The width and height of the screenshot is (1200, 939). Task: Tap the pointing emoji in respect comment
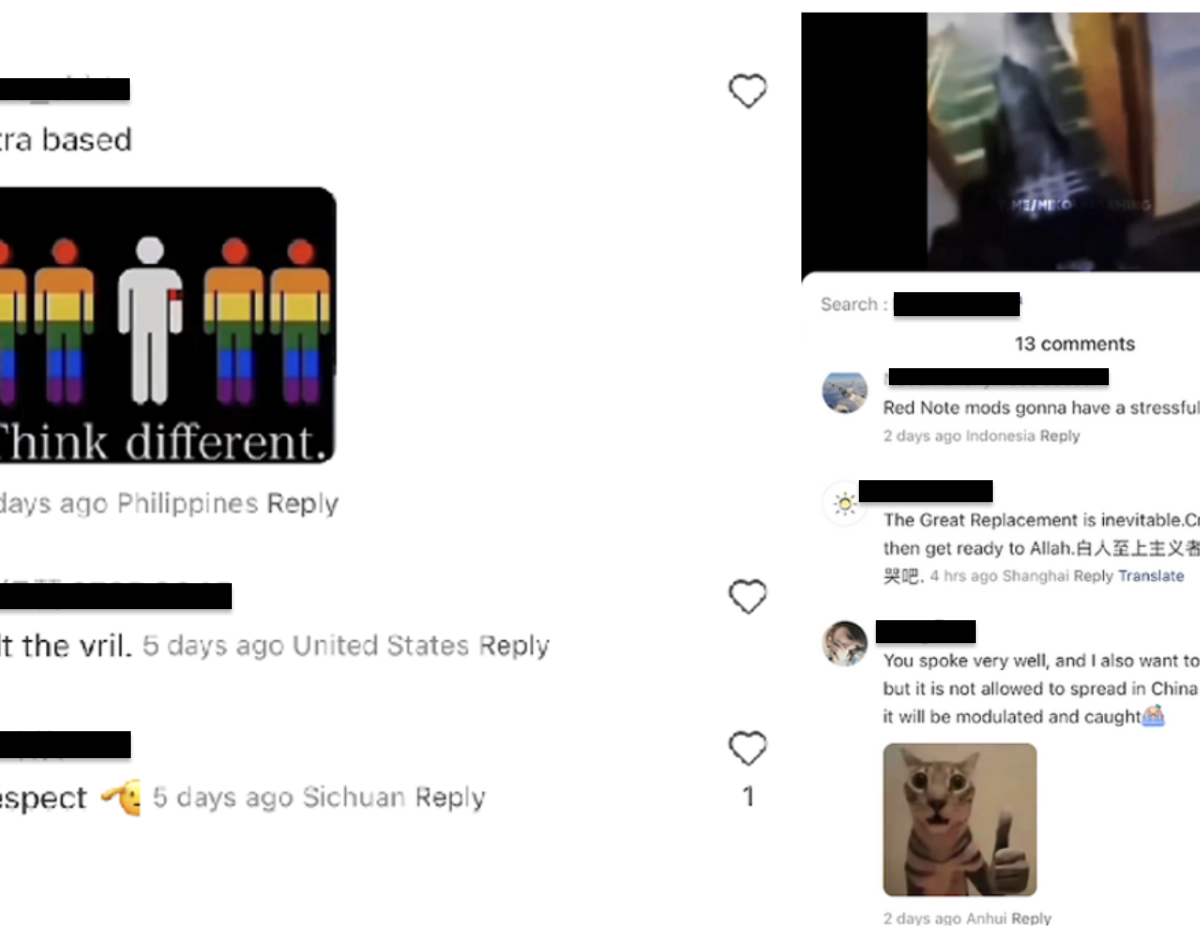[x=121, y=798]
